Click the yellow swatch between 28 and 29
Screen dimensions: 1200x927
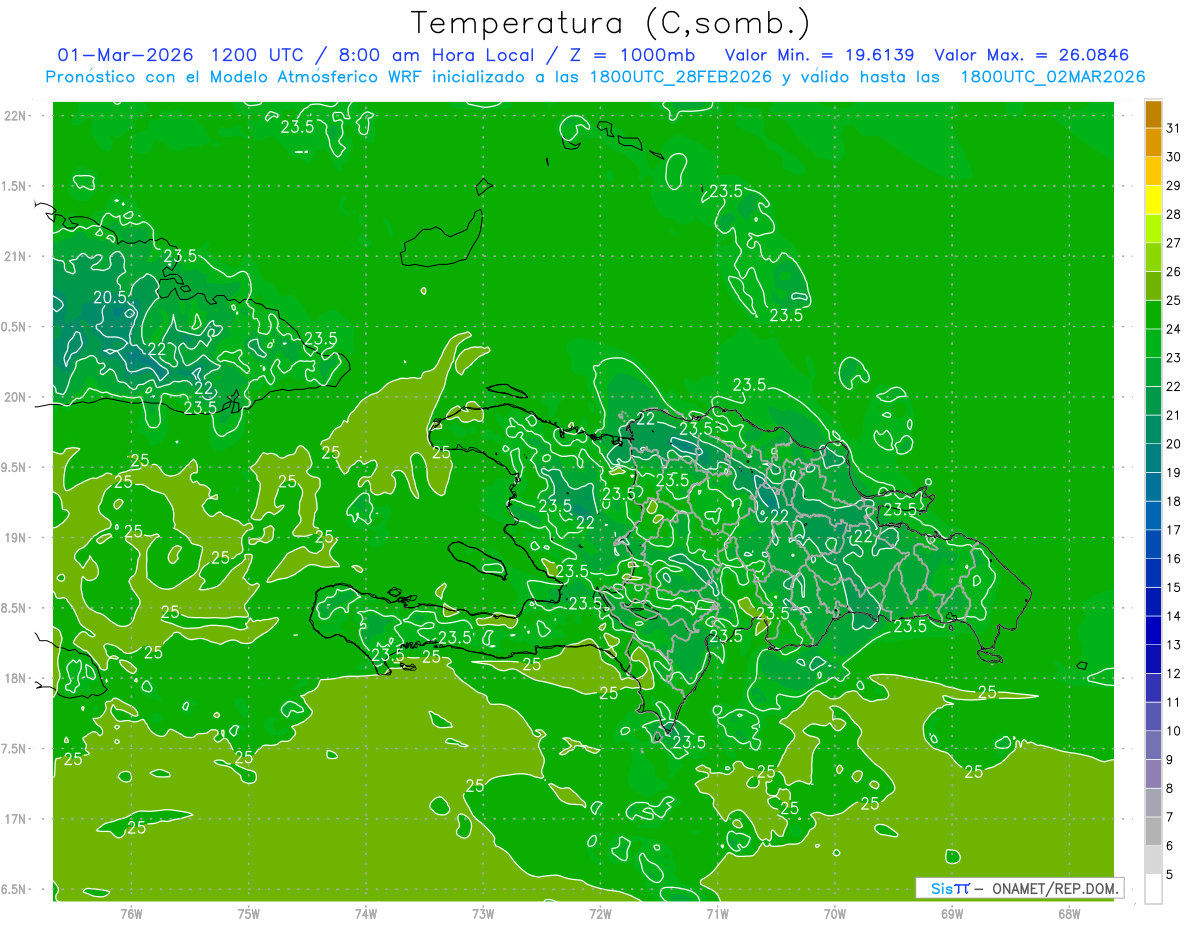tap(1153, 200)
